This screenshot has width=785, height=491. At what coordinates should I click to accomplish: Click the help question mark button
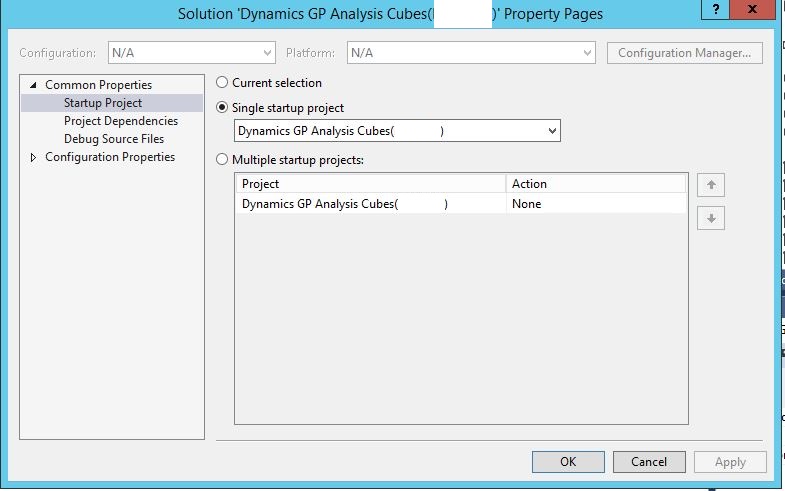[x=715, y=10]
